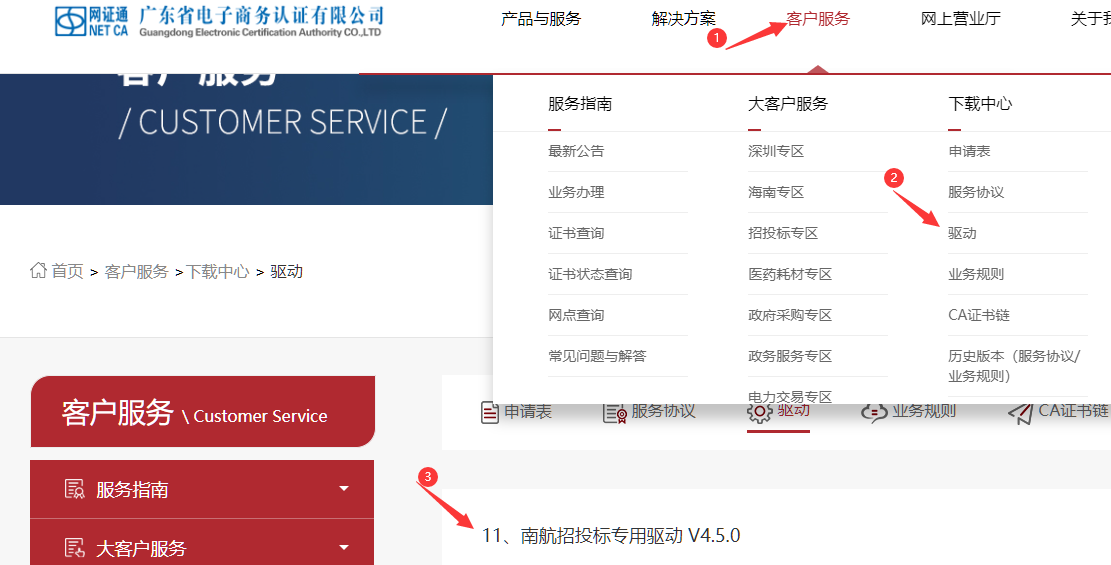1111x565 pixels.
Task: Click the home icon in breadcrumb
Action: tap(39, 271)
